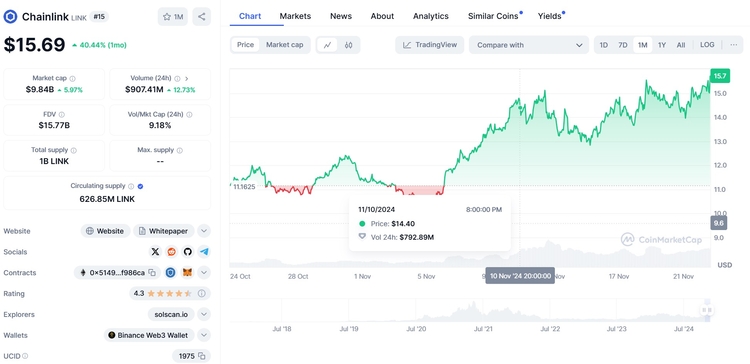Open the GitHub social icon

(188, 252)
